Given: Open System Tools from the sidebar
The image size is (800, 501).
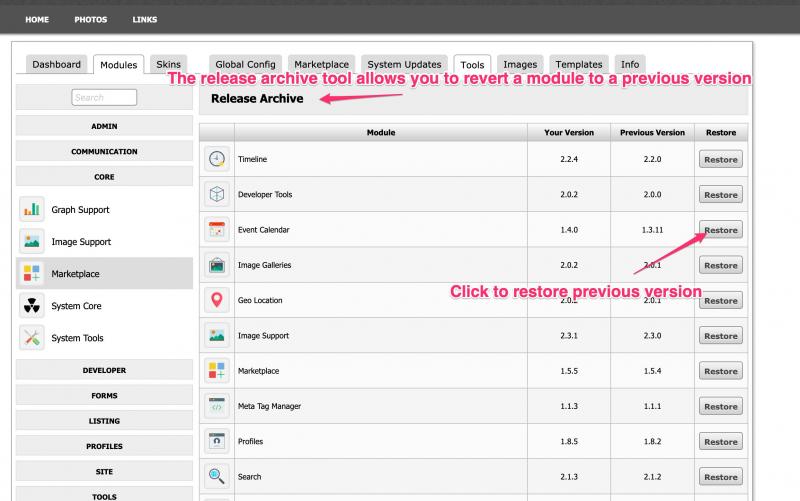Looking at the screenshot, I should [x=77, y=338].
